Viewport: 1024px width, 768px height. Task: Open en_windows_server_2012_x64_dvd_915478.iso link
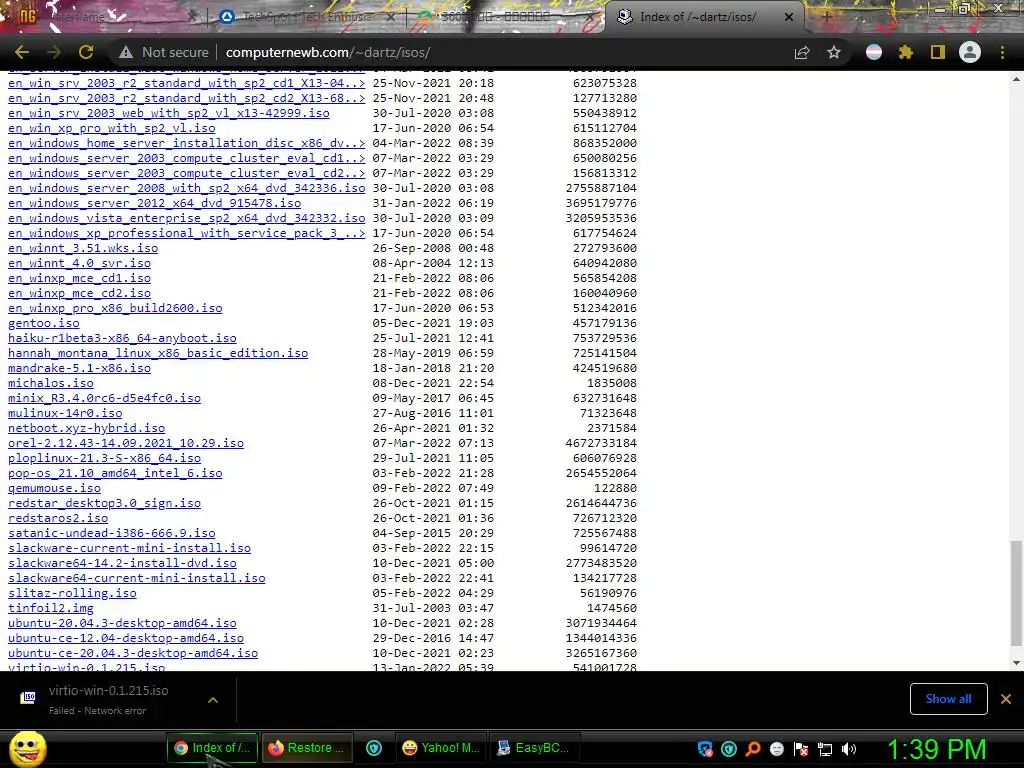coord(155,203)
